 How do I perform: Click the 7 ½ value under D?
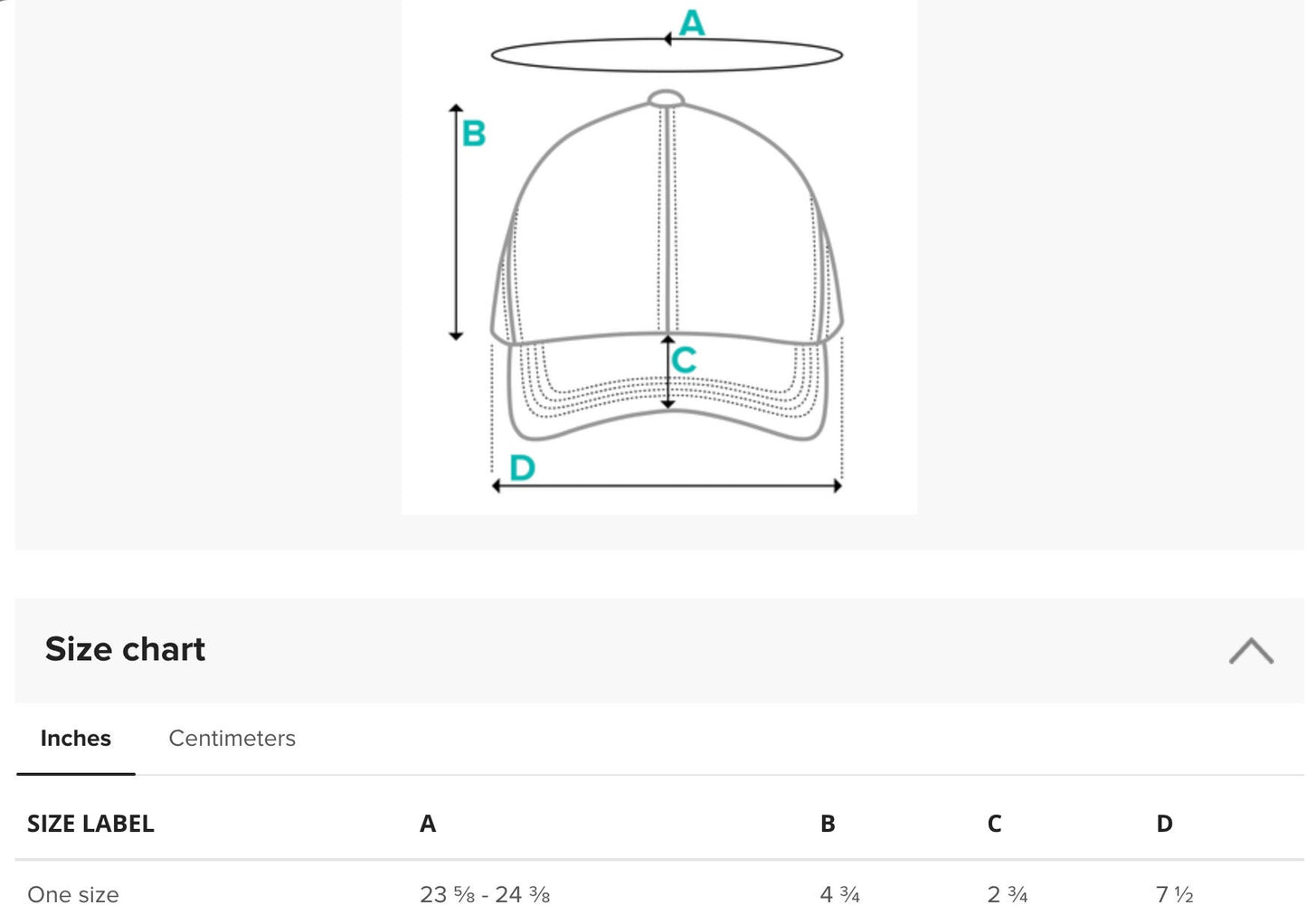coord(1175,895)
